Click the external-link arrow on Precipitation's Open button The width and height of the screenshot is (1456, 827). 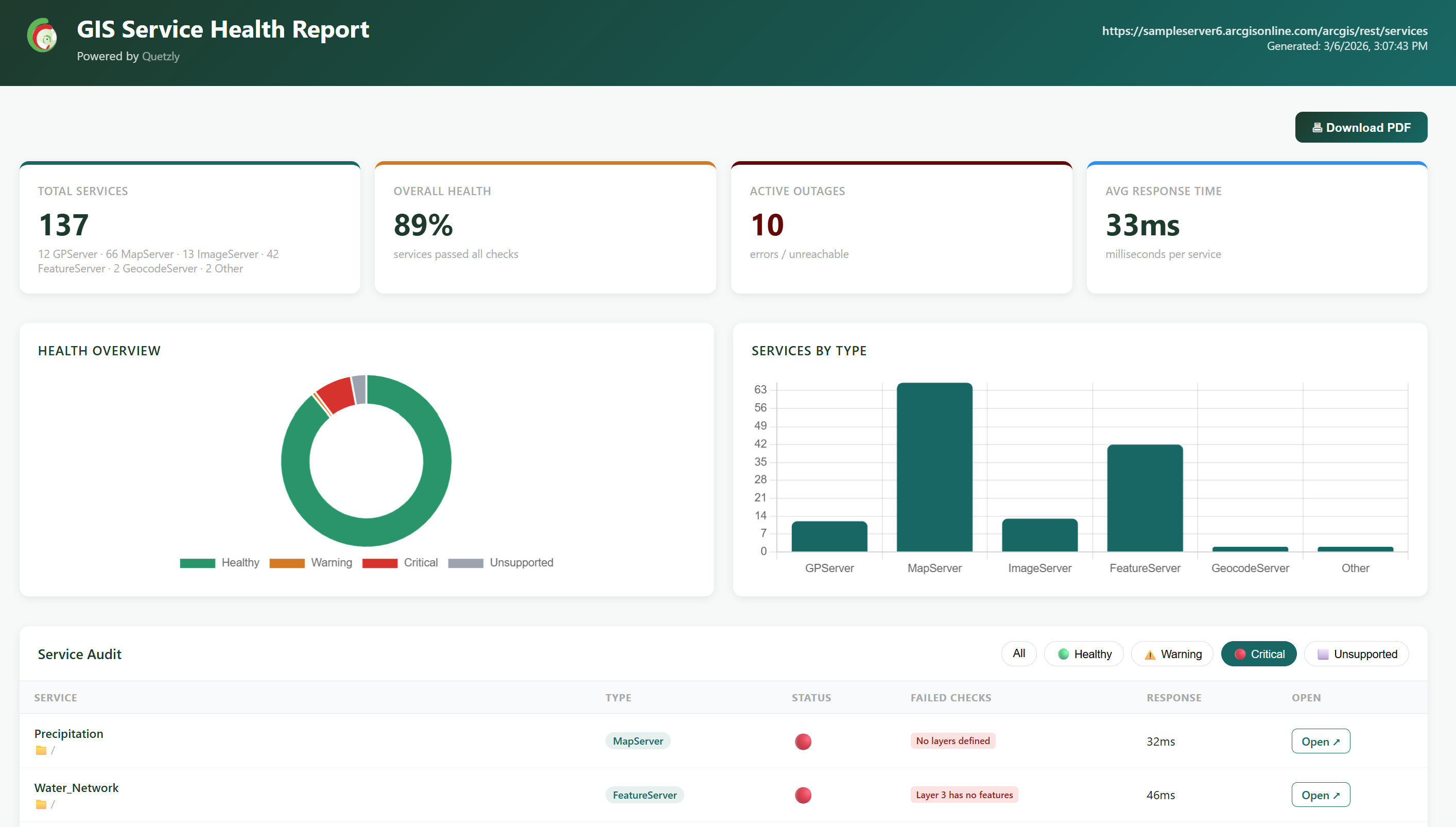pos(1336,741)
